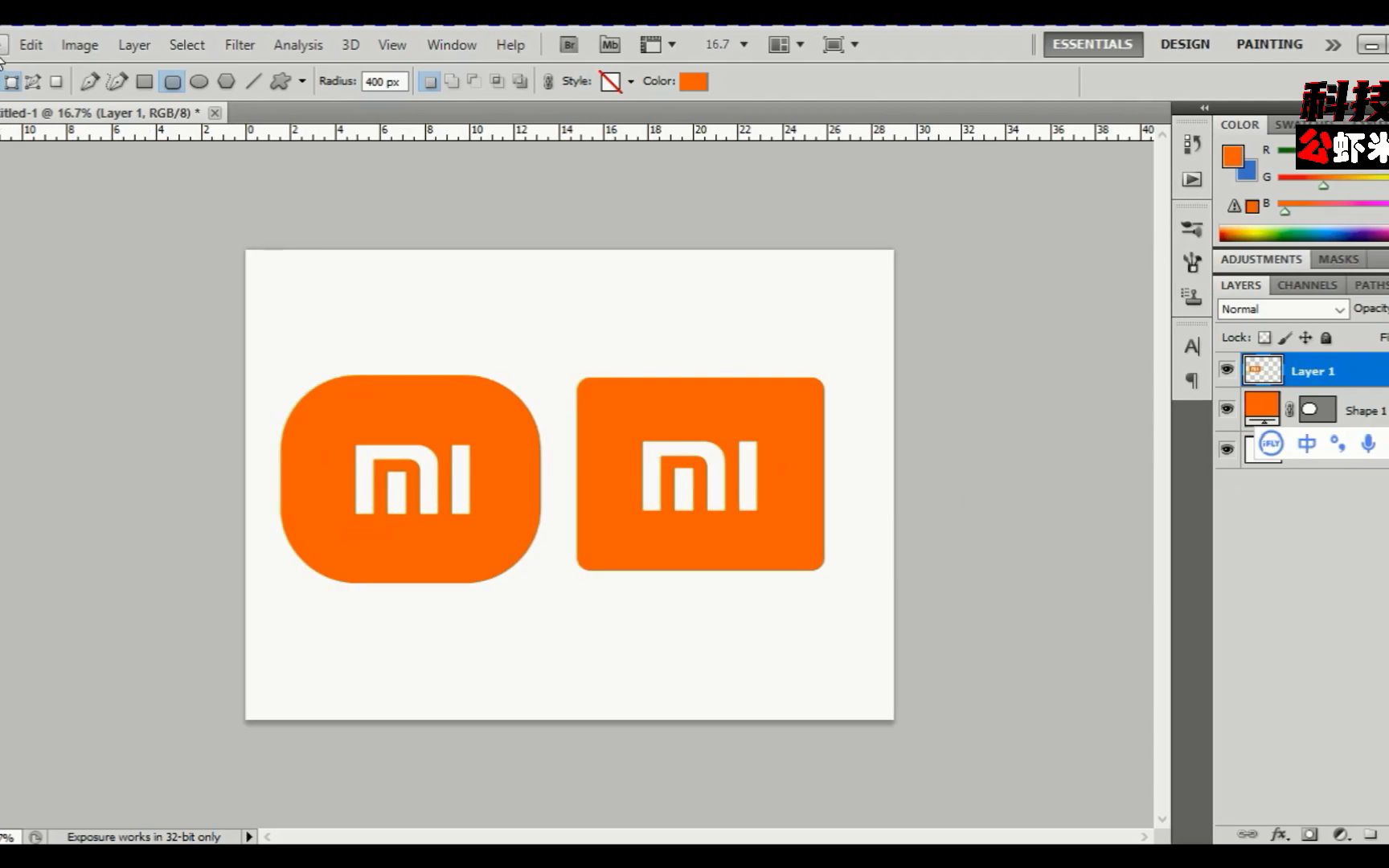1389x868 pixels.
Task: Pick the Custom Shape tool
Action: (280, 81)
